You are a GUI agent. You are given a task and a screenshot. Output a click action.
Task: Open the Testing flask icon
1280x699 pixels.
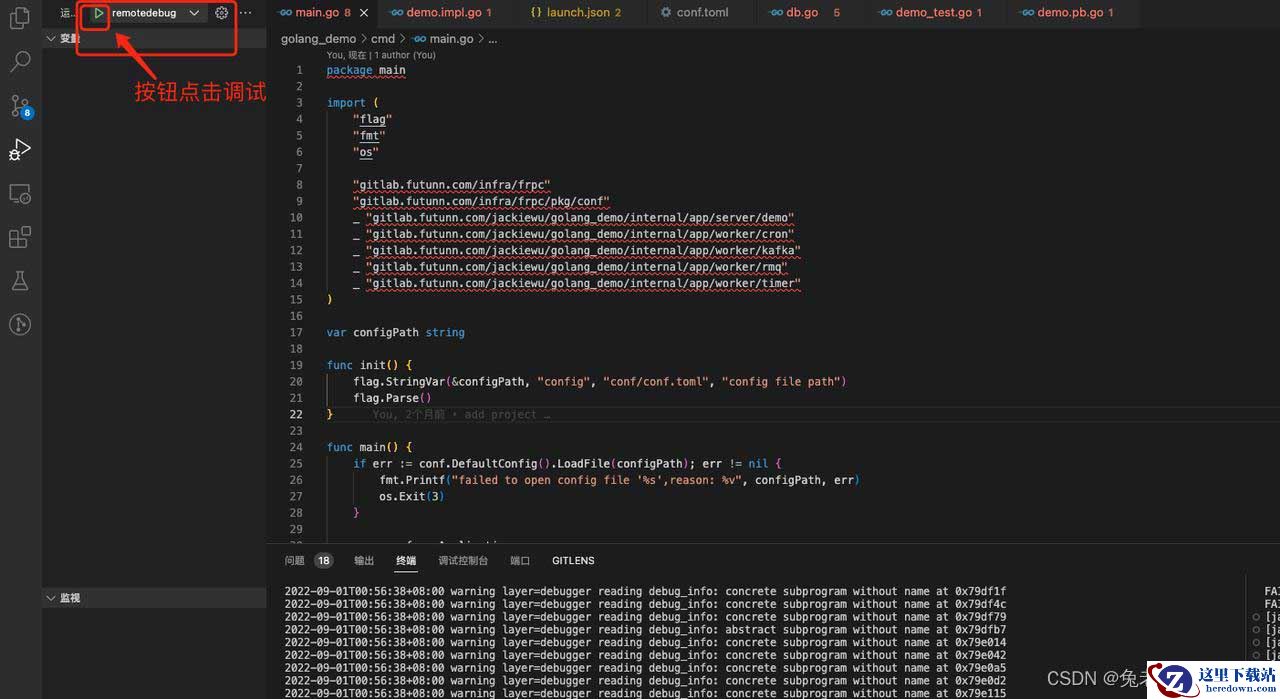[19, 281]
